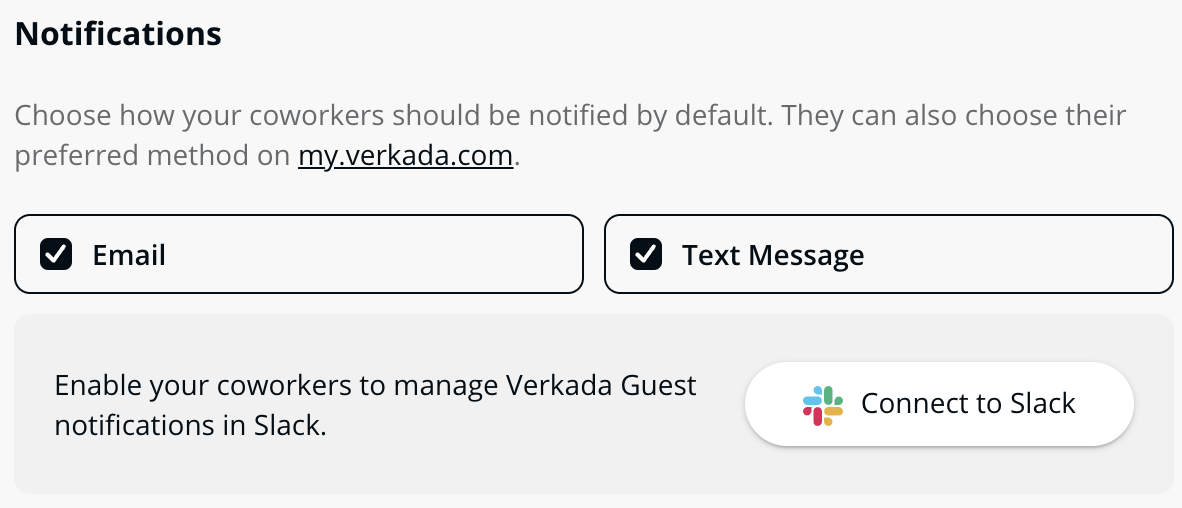Click empty space inside Text Message option box
This screenshot has height=508, width=1182.
[x=1020, y=255]
